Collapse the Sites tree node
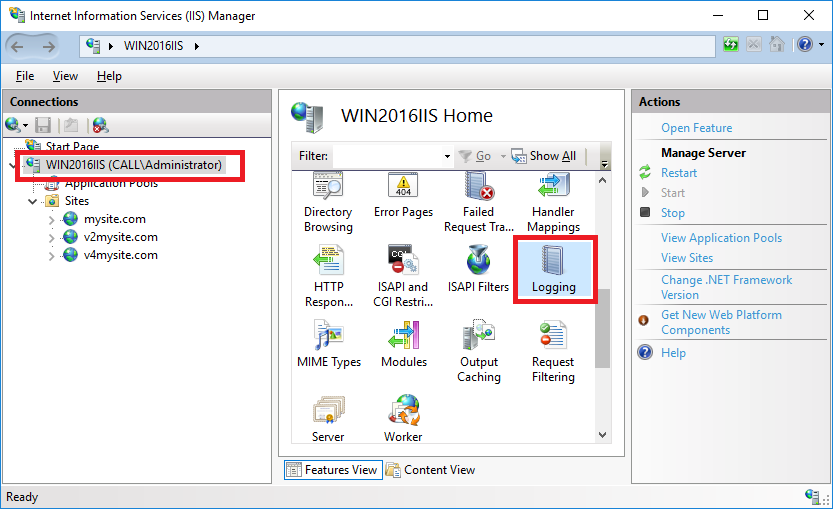The width and height of the screenshot is (833, 509). 32,201
